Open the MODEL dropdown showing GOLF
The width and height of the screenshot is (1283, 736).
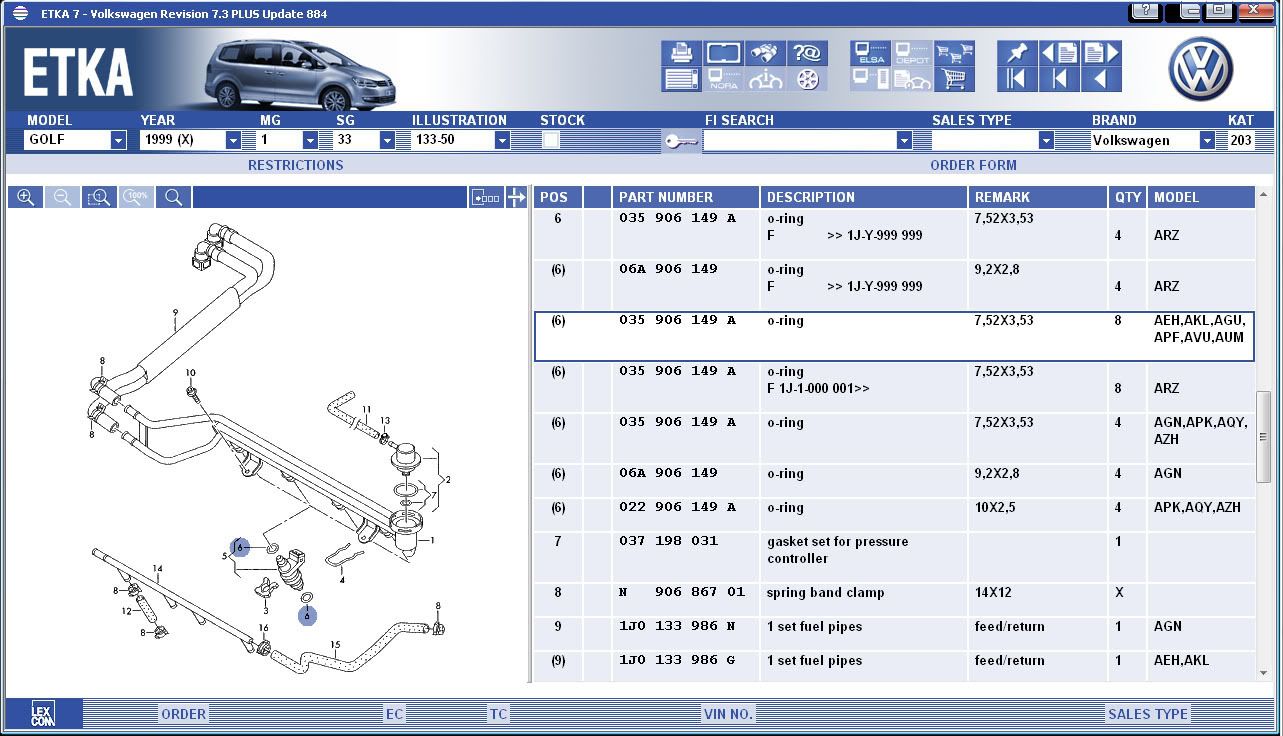click(x=118, y=141)
